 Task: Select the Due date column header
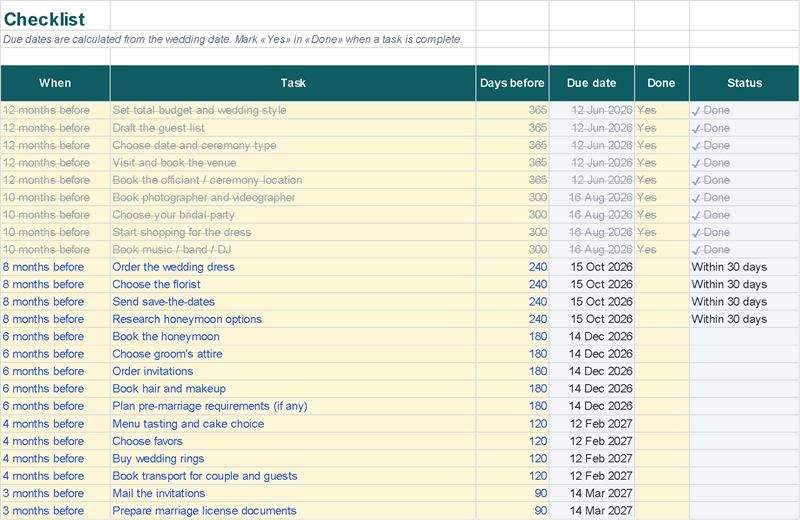click(592, 83)
